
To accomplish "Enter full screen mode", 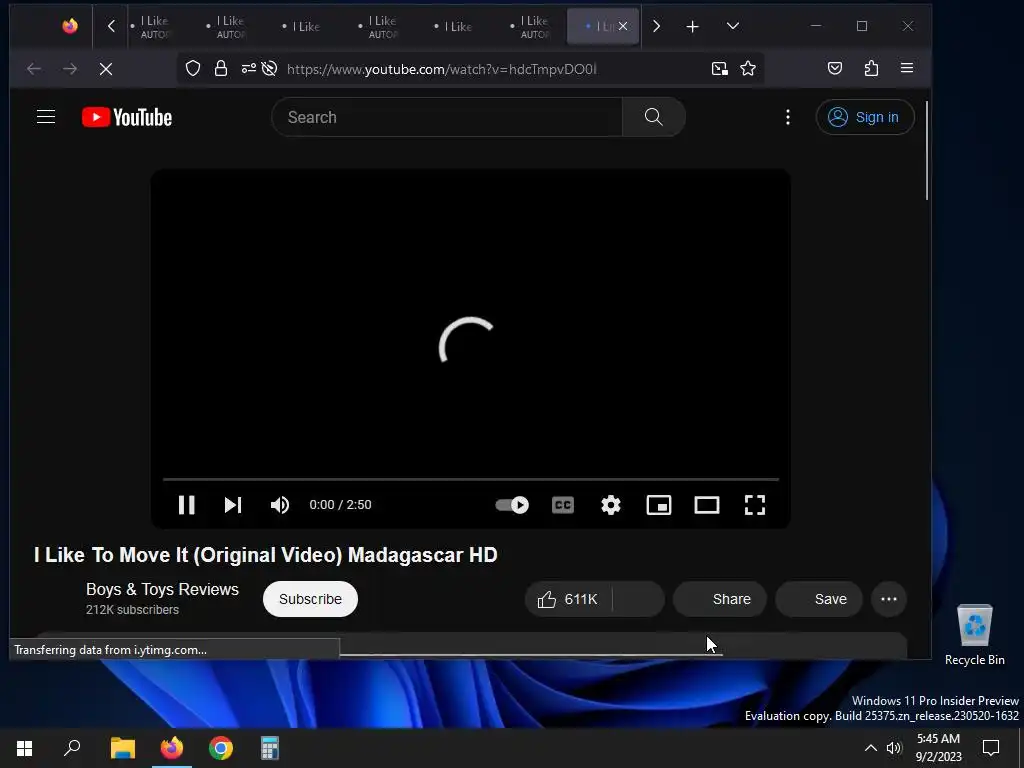I will pyautogui.click(x=755, y=505).
